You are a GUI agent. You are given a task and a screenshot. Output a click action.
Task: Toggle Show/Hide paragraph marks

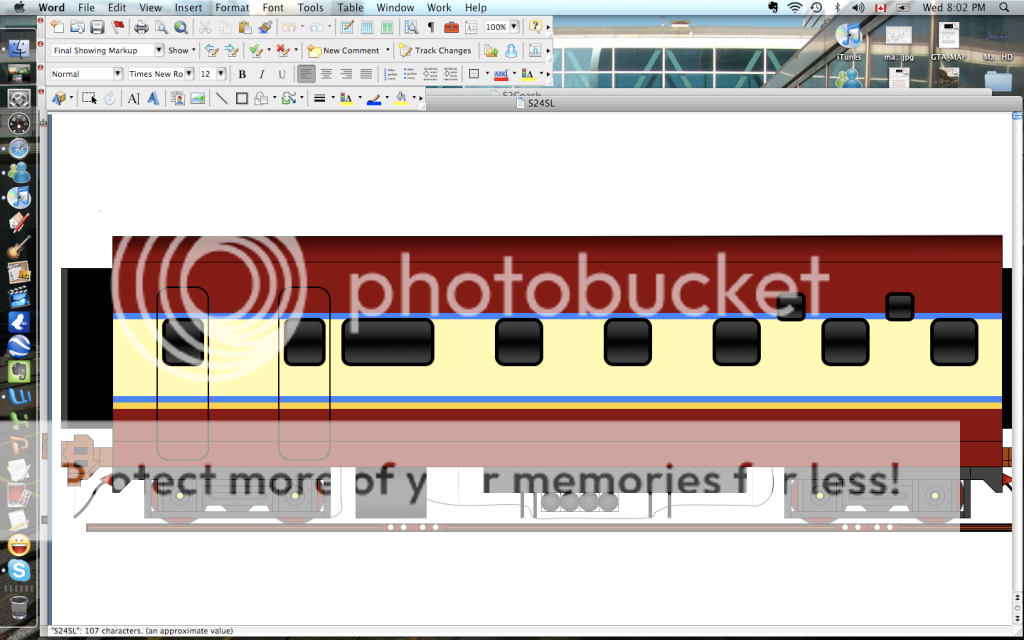[x=431, y=27]
